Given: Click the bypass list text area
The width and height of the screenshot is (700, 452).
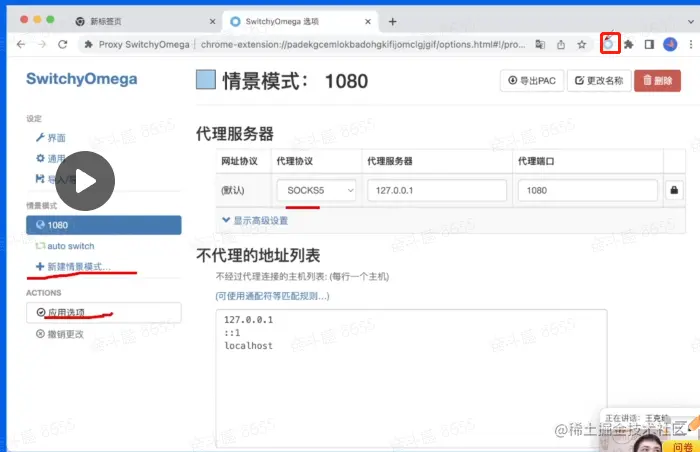Looking at the screenshot, I should [x=411, y=378].
